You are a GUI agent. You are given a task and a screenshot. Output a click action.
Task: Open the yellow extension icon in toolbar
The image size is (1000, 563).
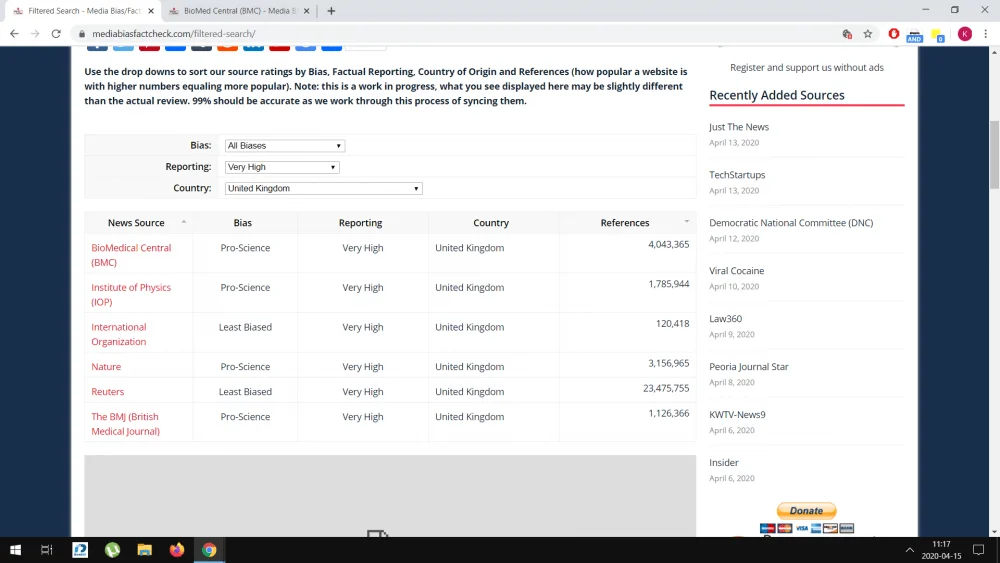(x=938, y=35)
